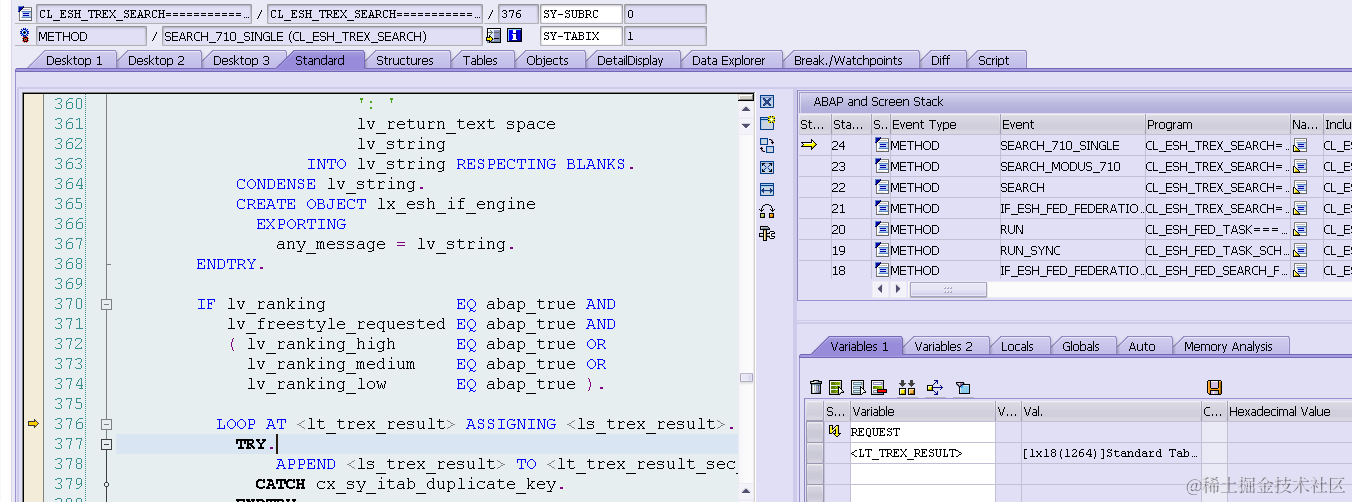Open the Memory Analysis tab

coord(1228,346)
